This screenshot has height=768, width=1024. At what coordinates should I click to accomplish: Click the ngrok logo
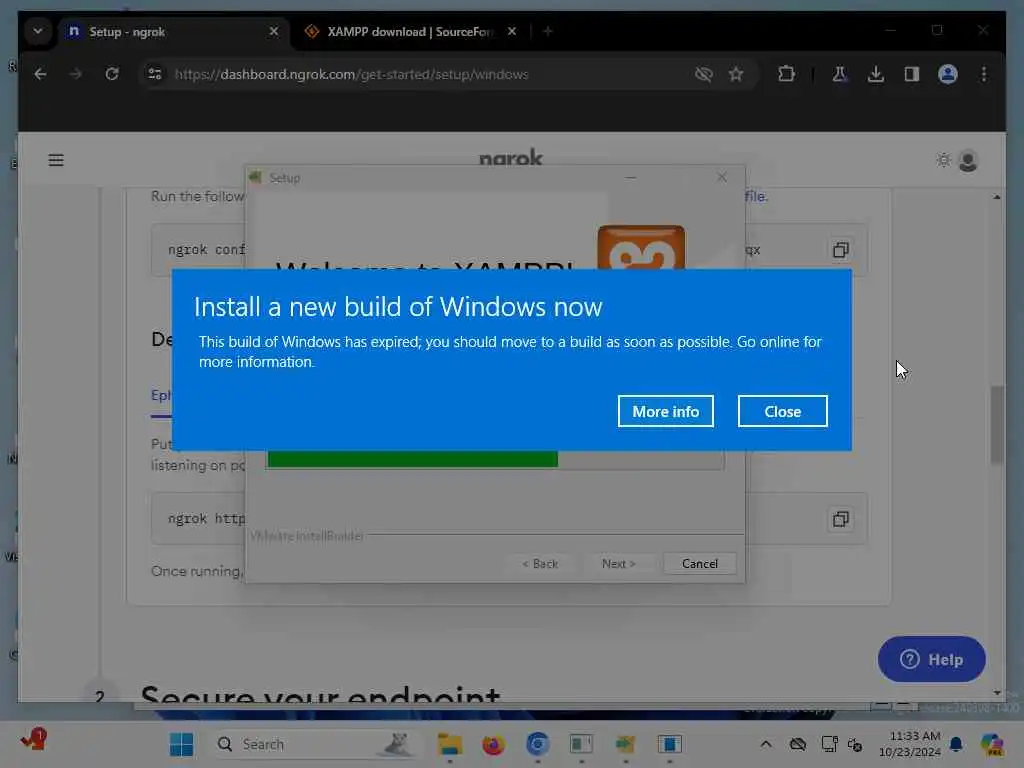click(511, 157)
